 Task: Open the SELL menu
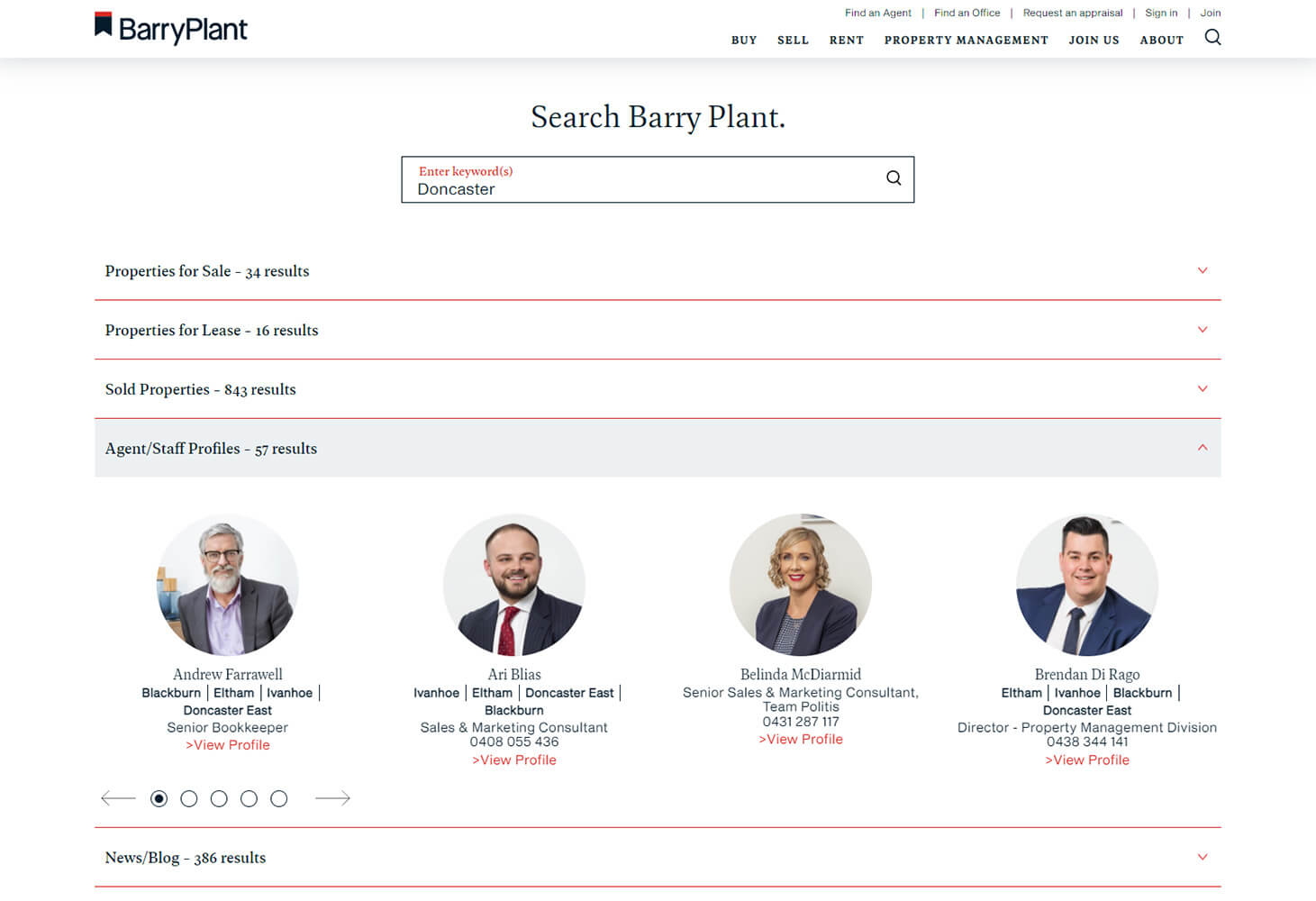coord(793,41)
